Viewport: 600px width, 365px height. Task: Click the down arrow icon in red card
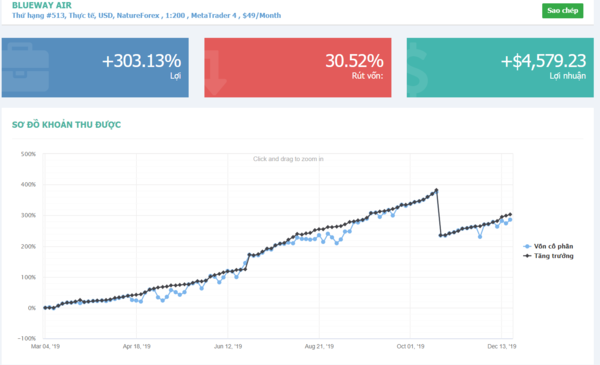[x=215, y=74]
